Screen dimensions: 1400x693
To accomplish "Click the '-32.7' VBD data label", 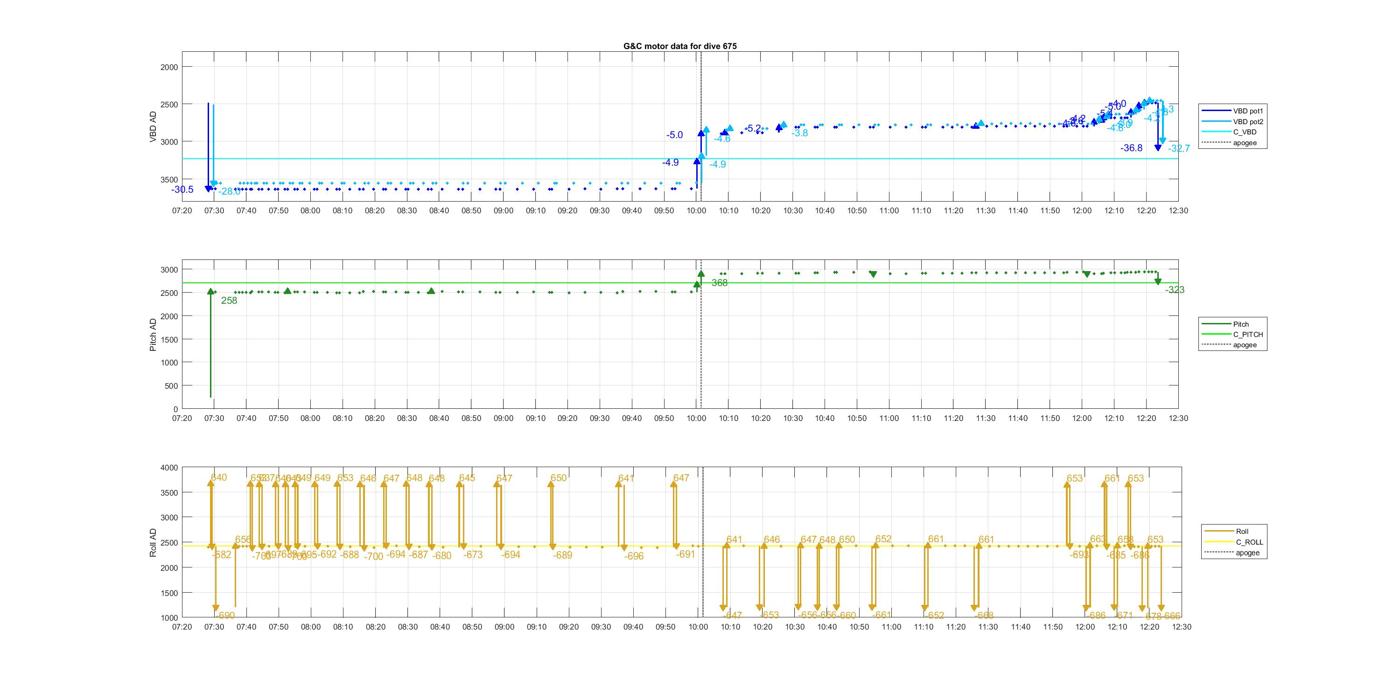I will (x=1179, y=149).
